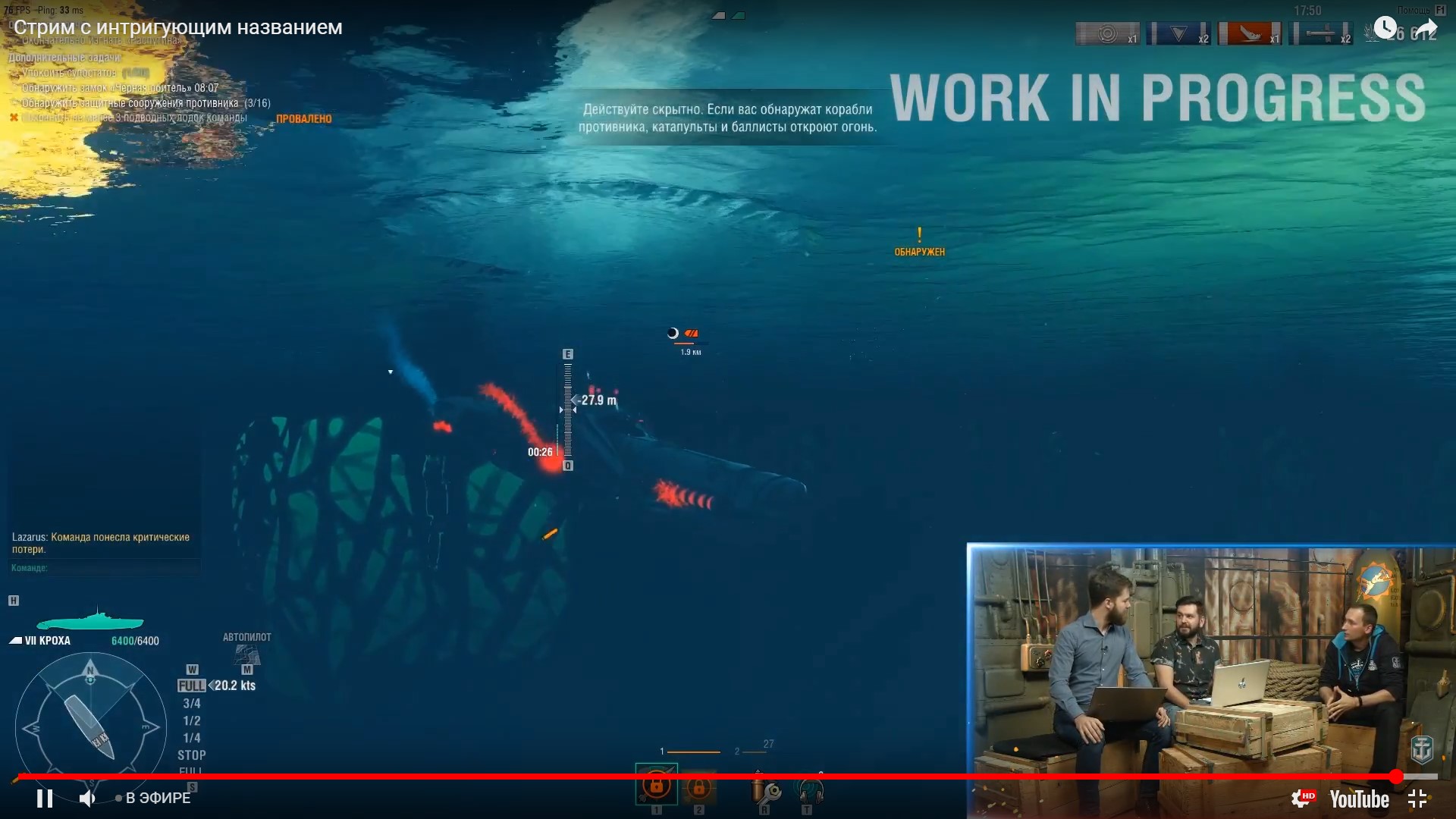Open the video title Стрим с интригующим названием
Image resolution: width=1456 pixels, height=819 pixels.
pyautogui.click(x=177, y=27)
